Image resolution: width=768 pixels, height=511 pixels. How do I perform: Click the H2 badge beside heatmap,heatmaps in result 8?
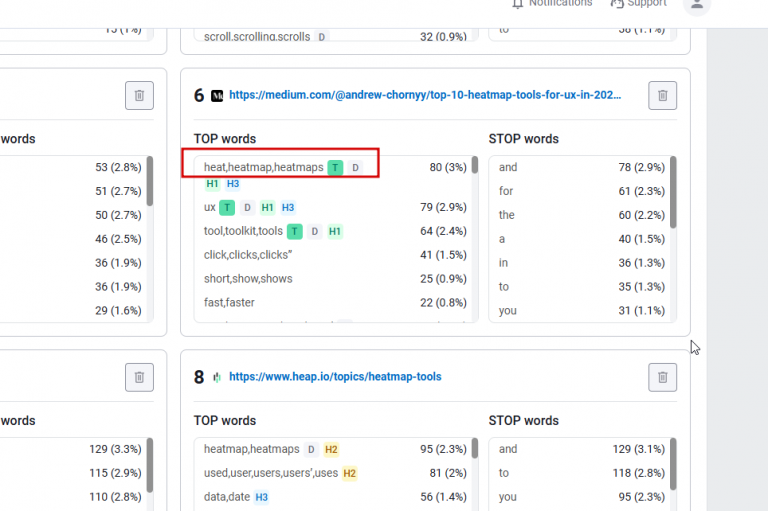(331, 449)
